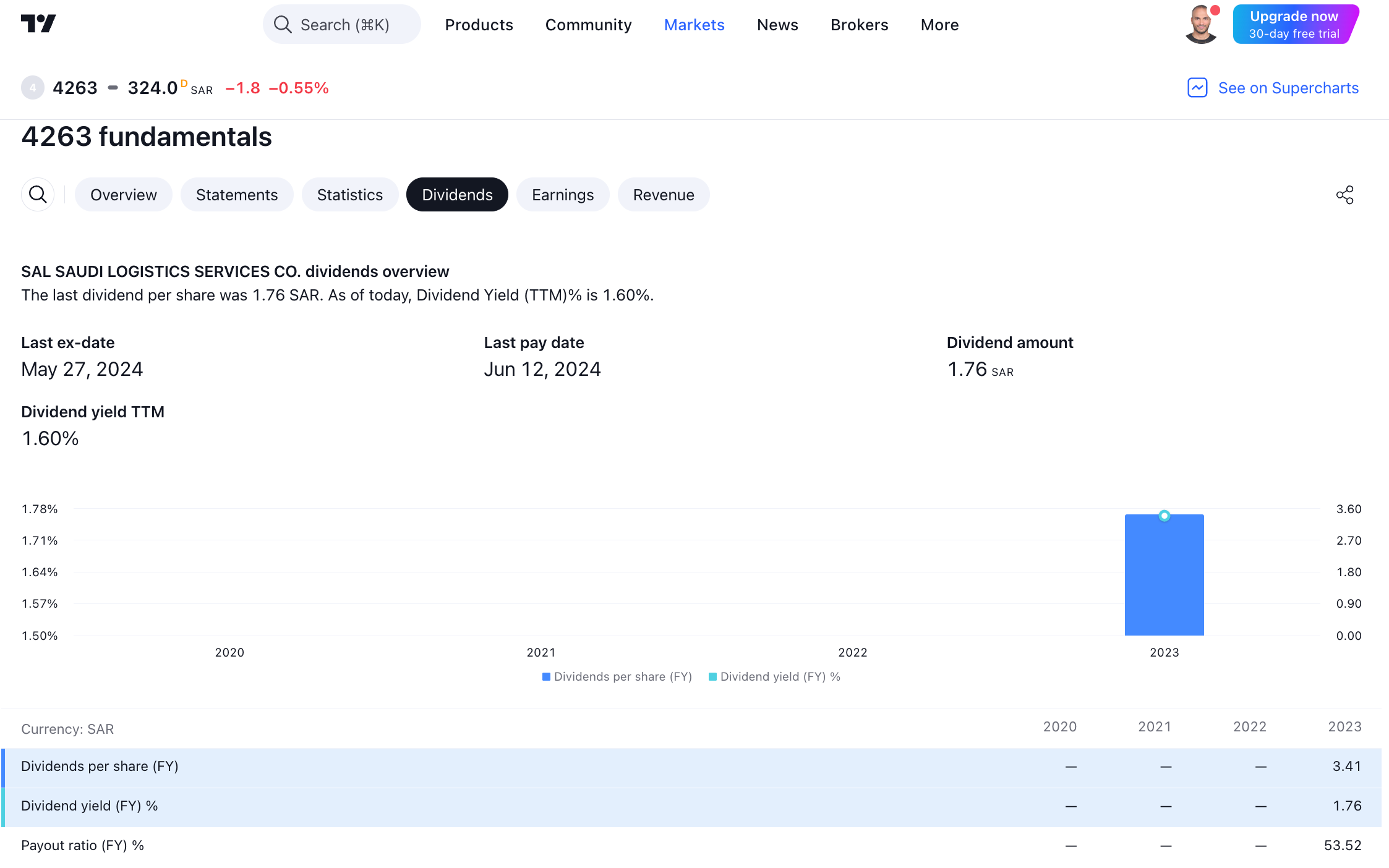Click the Supercharts chart icon
Screen dimensions: 1389x868
[1197, 88]
